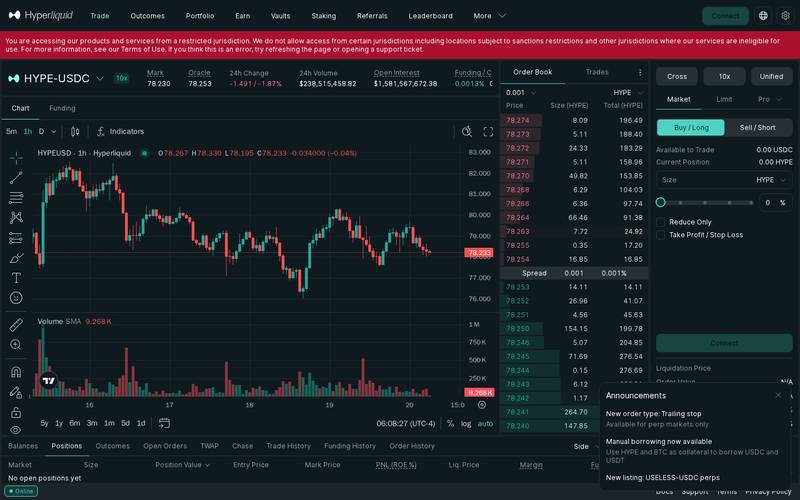The image size is (800, 500).
Task: Open the Fibonacci retracement tools
Action: pyautogui.click(x=16, y=197)
